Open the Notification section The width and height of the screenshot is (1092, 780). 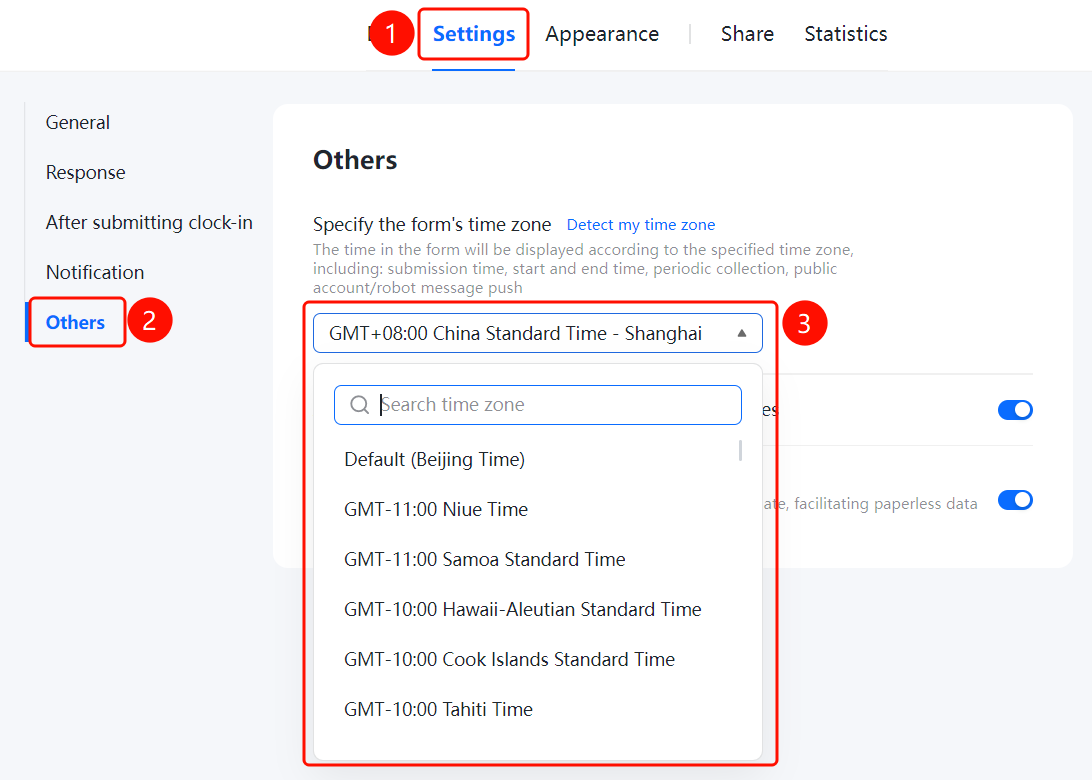[x=95, y=272]
